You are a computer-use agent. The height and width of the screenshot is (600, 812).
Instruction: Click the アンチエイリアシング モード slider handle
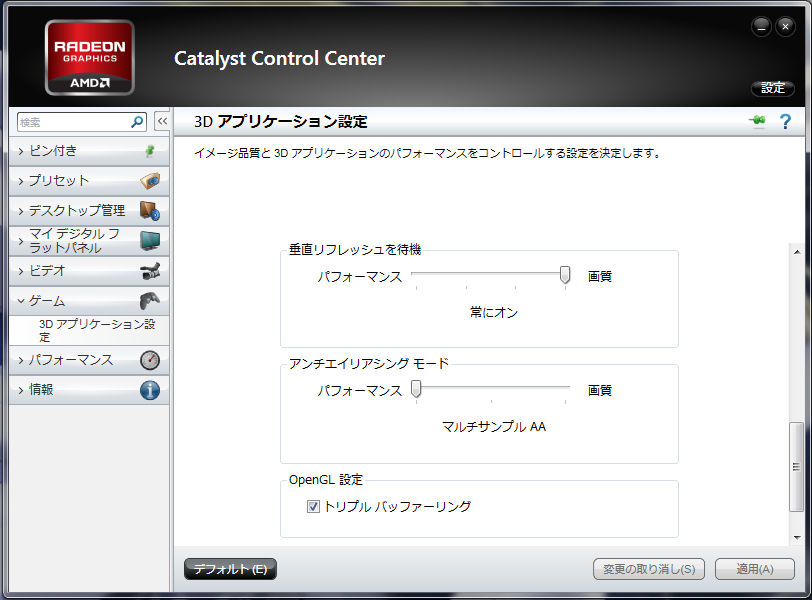pos(416,389)
